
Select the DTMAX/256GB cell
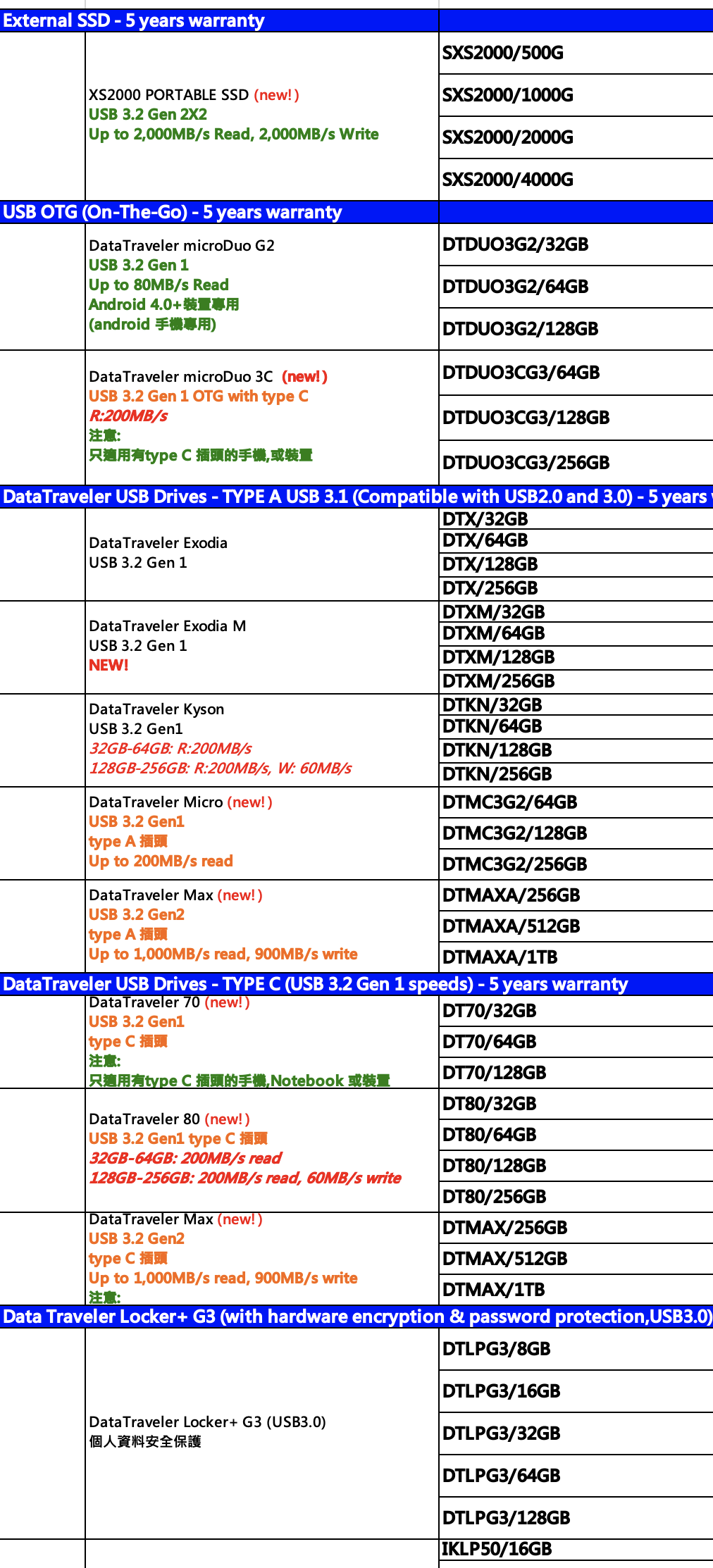[x=576, y=1228]
